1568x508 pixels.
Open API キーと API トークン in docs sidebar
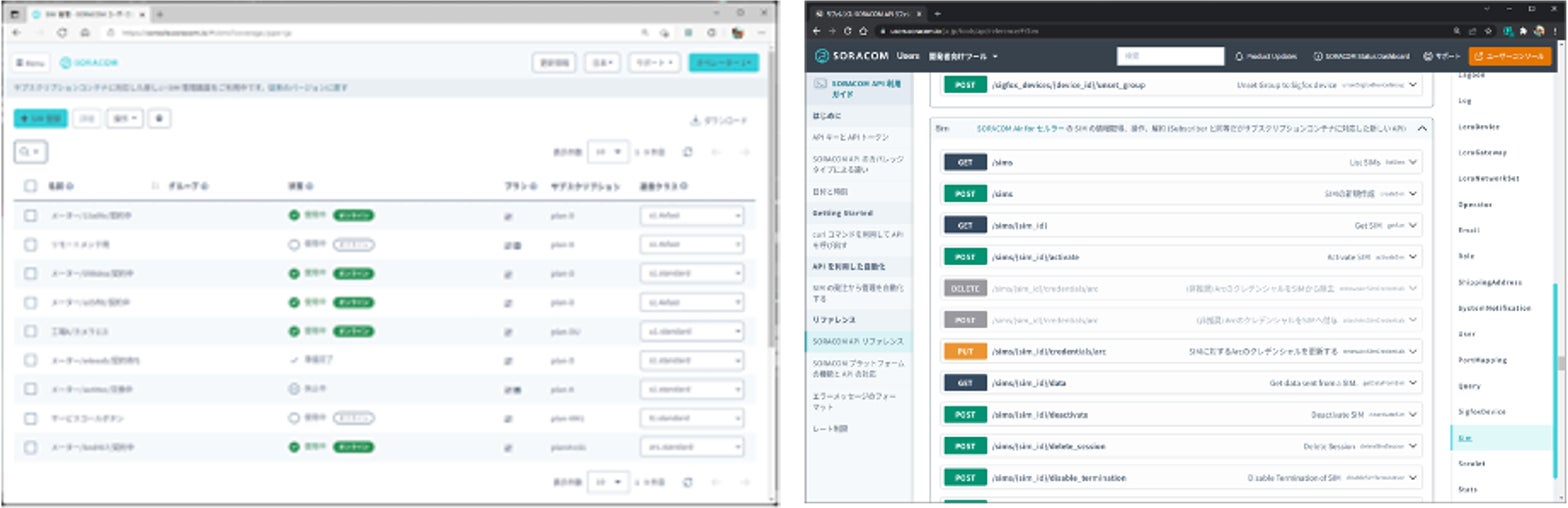[851, 135]
